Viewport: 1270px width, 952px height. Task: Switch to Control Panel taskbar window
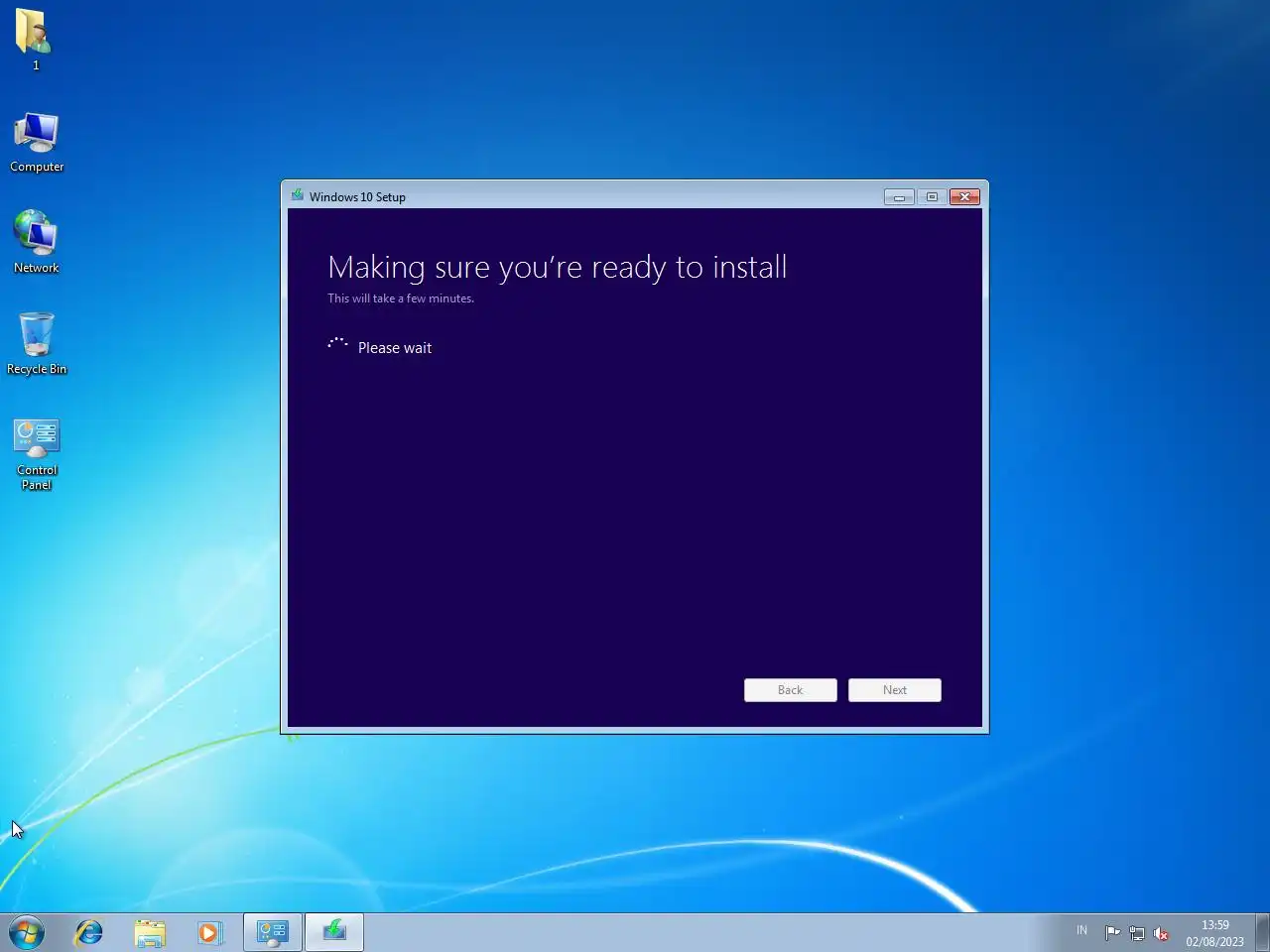[272, 932]
